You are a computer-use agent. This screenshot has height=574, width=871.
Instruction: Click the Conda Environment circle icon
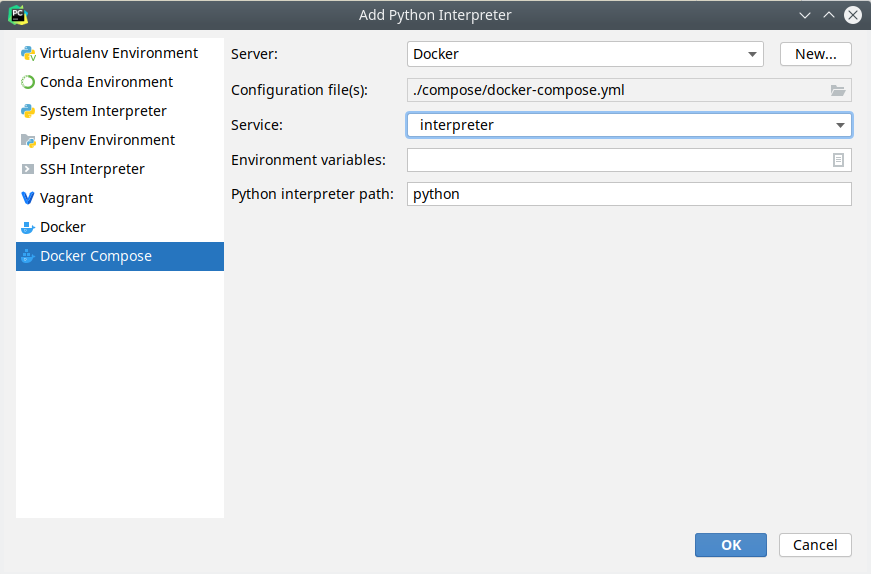coord(28,82)
